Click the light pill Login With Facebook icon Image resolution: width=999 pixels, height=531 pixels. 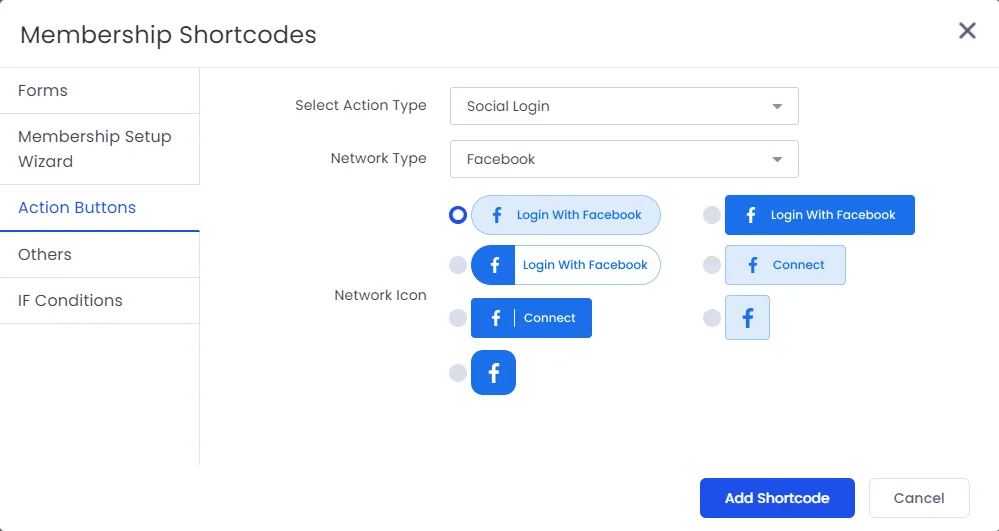point(565,215)
